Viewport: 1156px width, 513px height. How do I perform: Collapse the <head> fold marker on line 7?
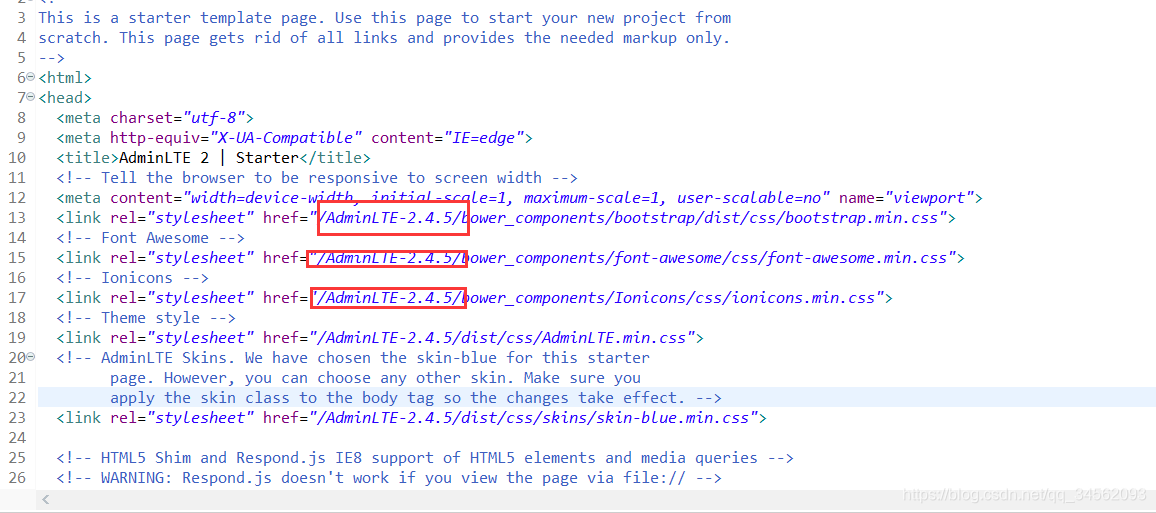click(30, 97)
